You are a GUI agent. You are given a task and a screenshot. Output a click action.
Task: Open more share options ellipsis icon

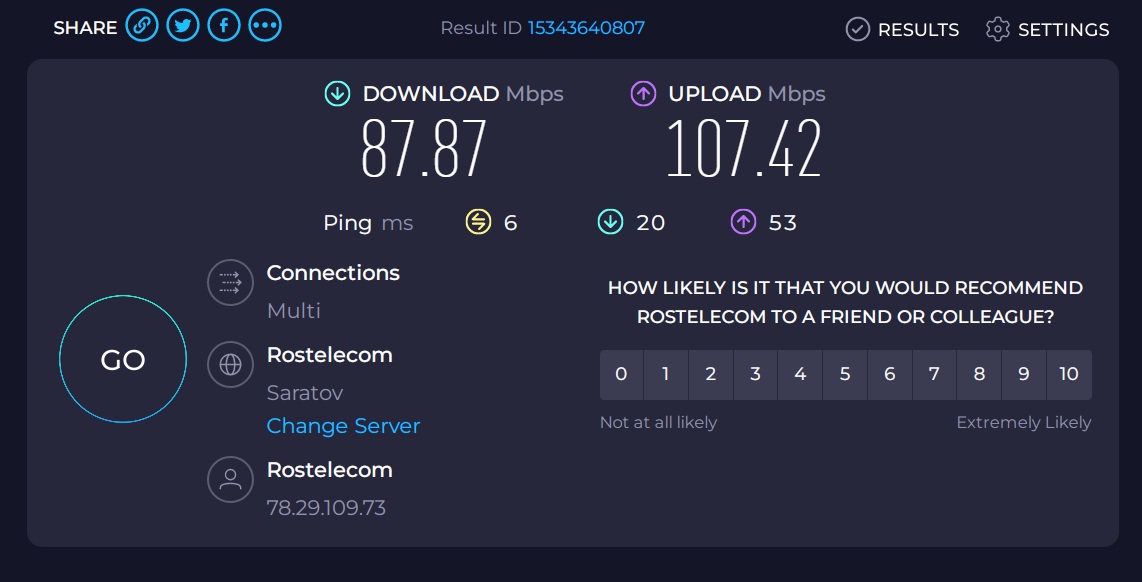point(264,26)
